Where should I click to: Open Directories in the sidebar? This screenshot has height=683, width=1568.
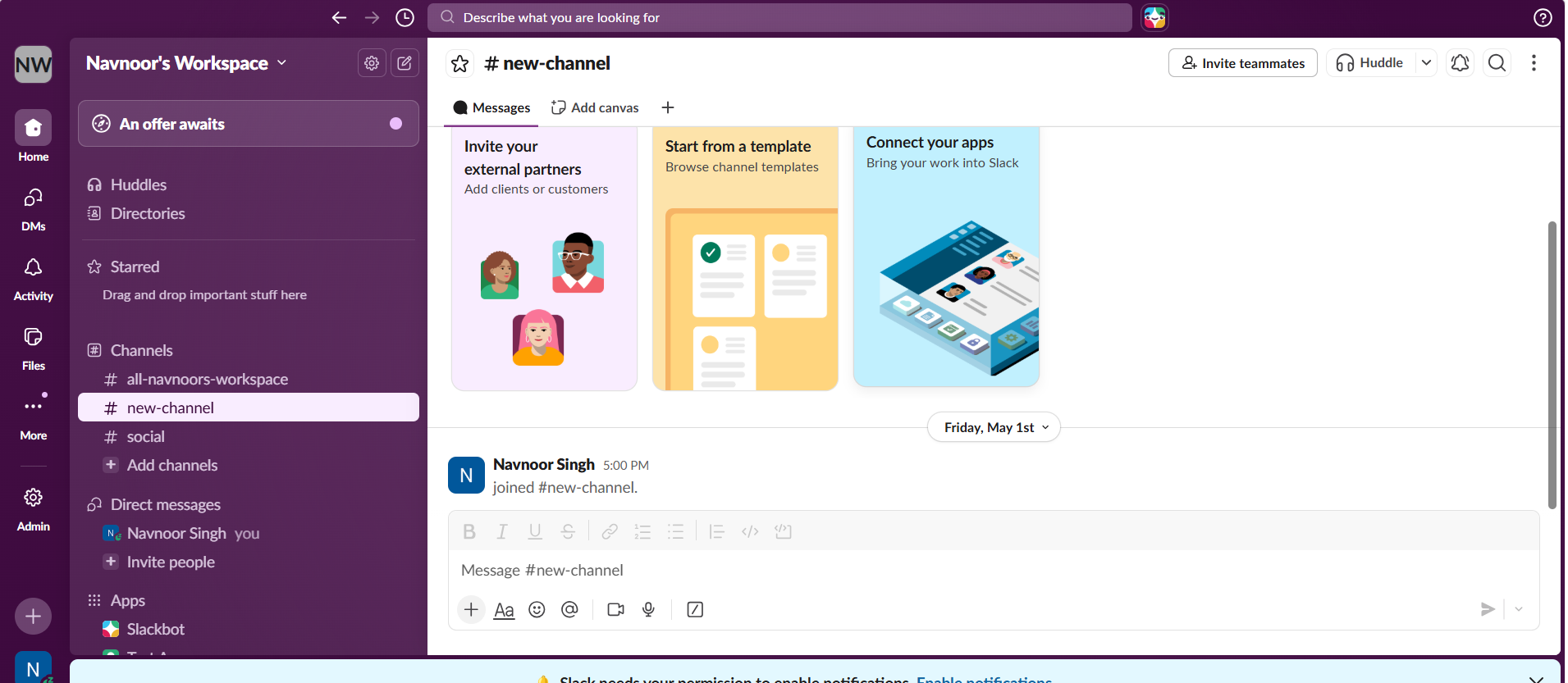click(x=249, y=213)
